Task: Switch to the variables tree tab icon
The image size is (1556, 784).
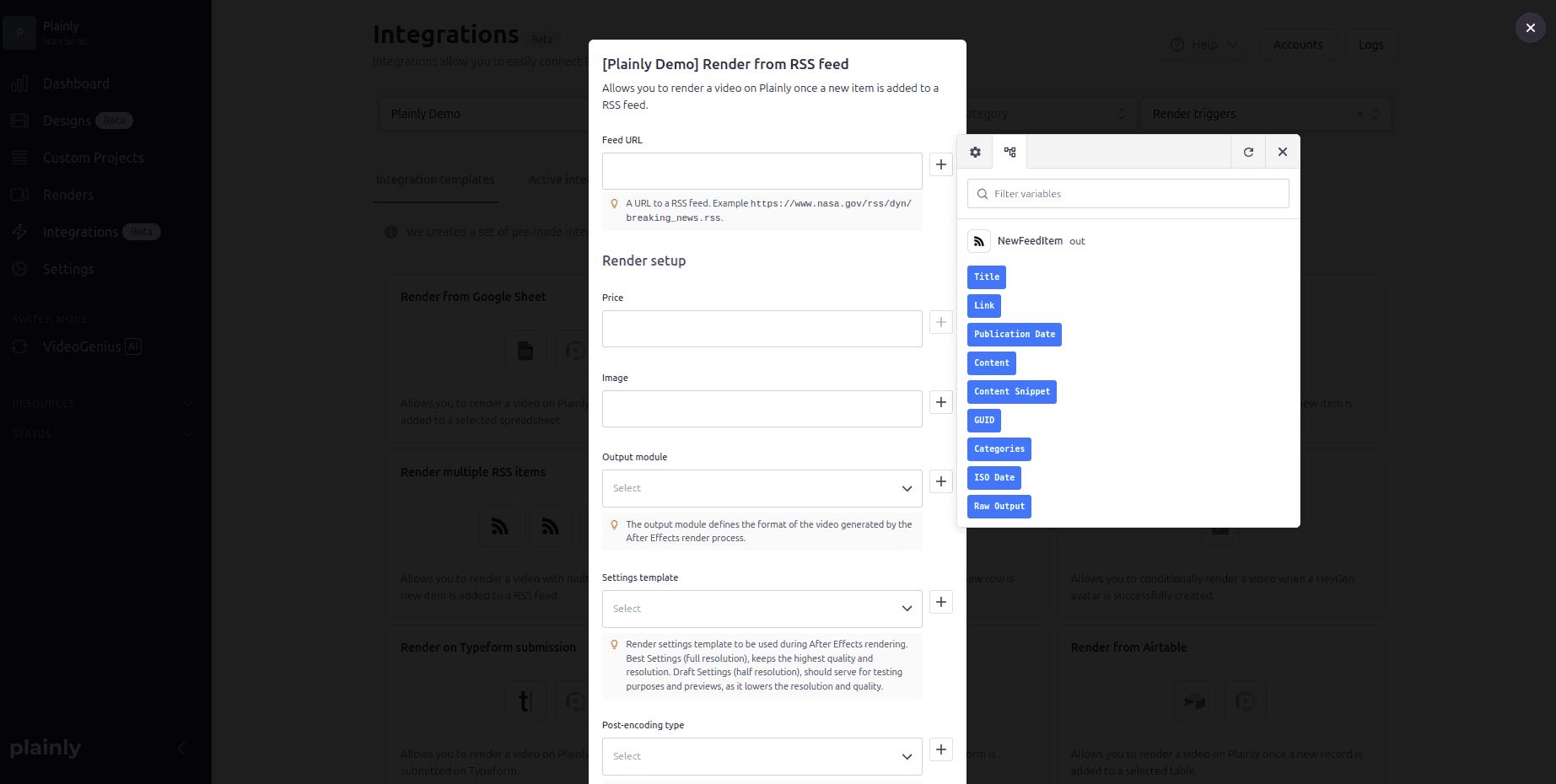Action: click(1010, 153)
